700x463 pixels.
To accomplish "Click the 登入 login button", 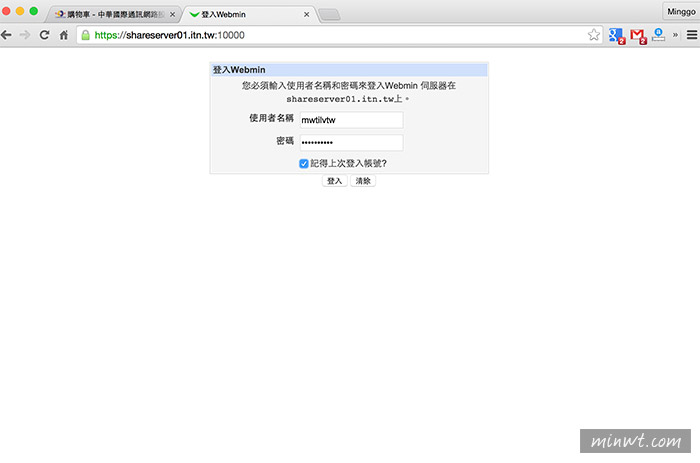I will point(334,181).
